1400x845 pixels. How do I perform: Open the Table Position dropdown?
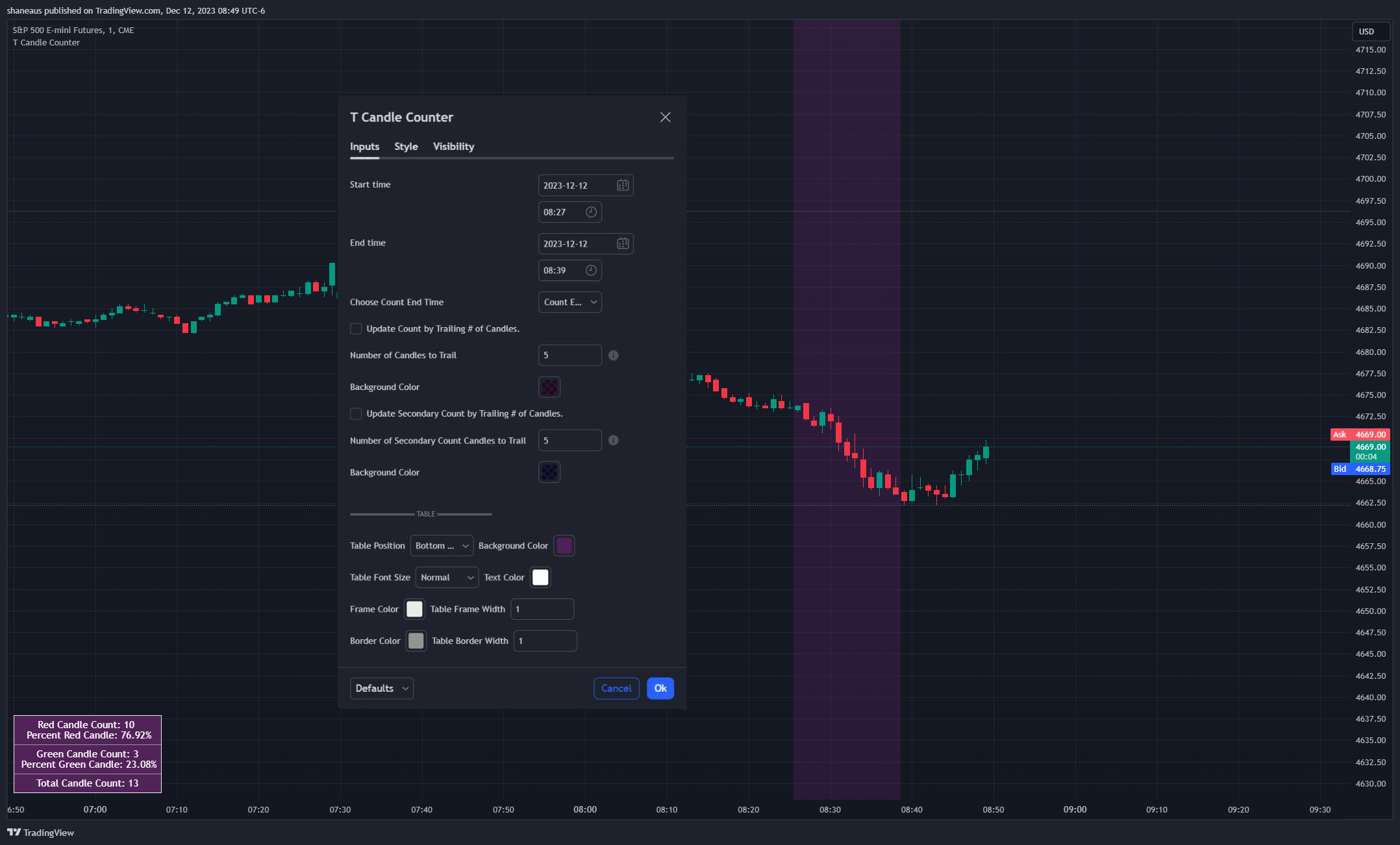coord(442,546)
